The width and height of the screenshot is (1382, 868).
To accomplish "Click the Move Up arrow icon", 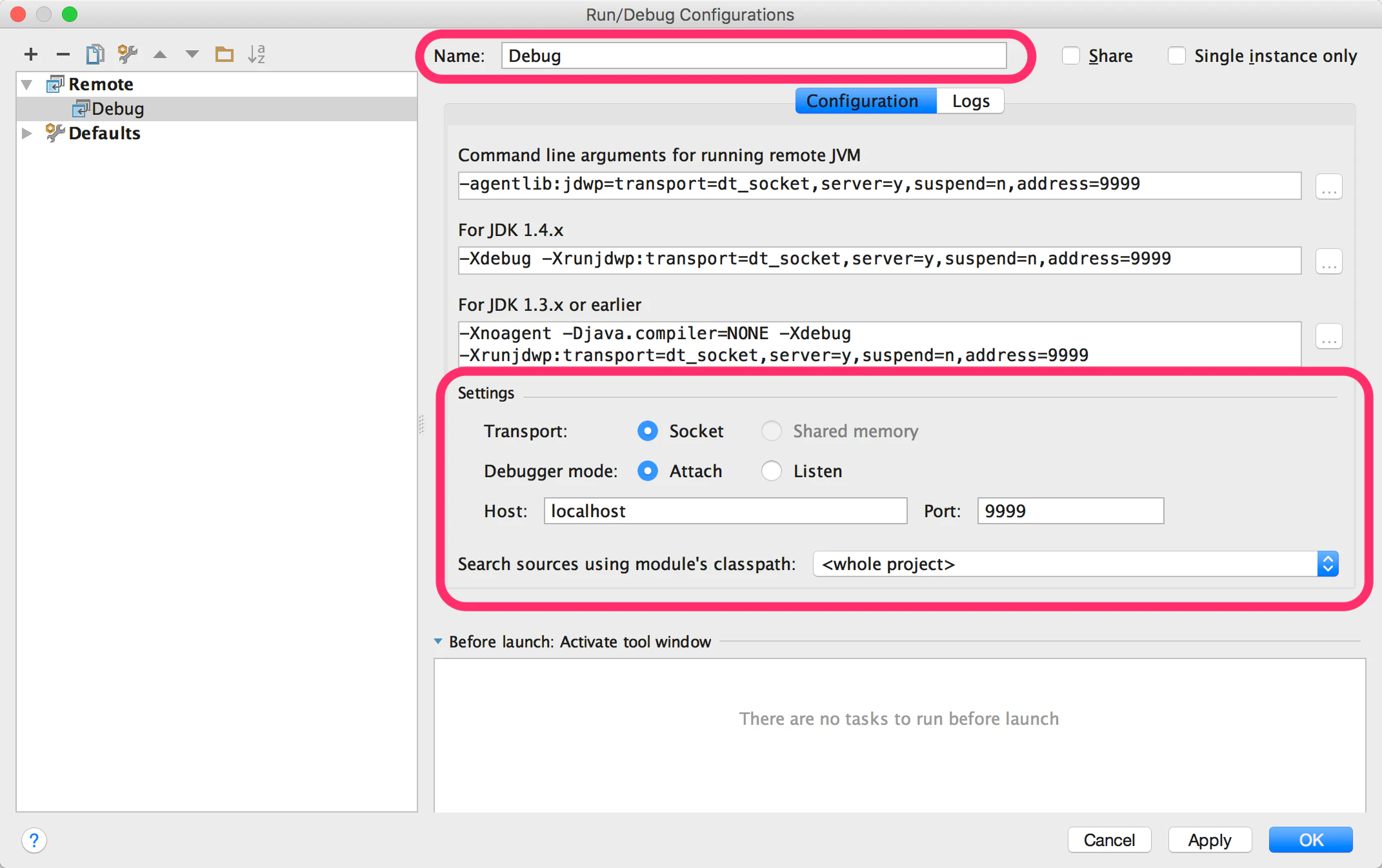I will tap(160, 55).
